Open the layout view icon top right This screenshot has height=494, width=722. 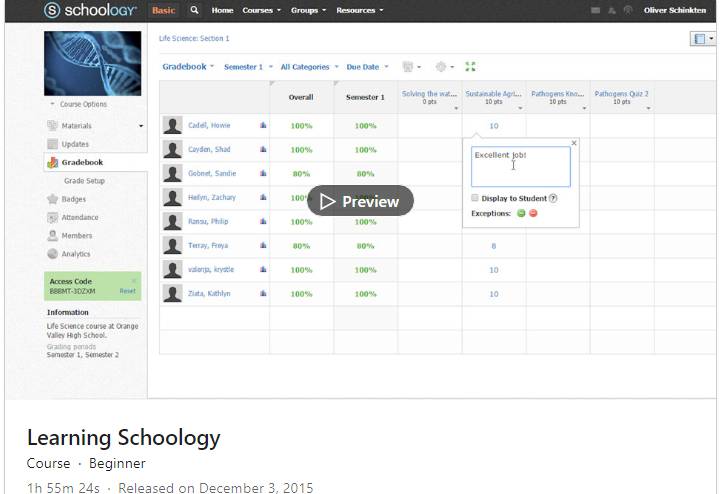700,39
